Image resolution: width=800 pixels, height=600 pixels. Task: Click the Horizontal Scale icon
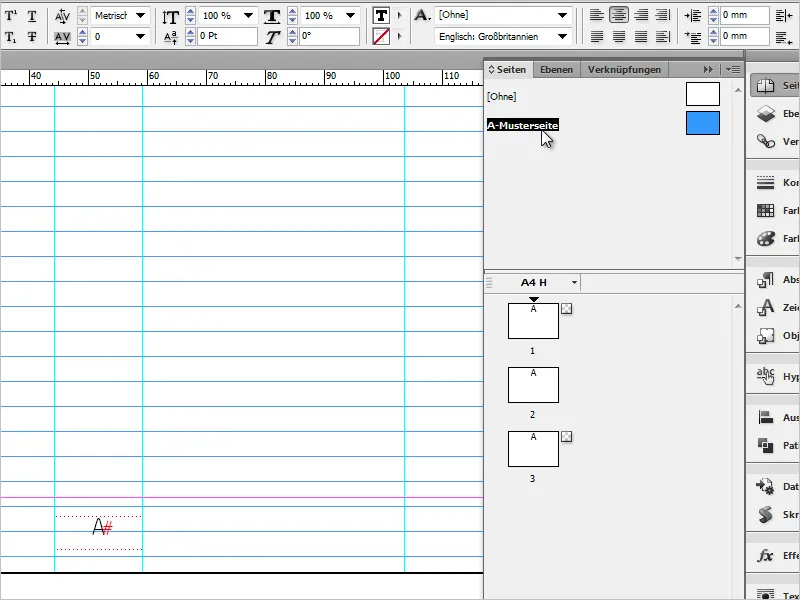272,16
